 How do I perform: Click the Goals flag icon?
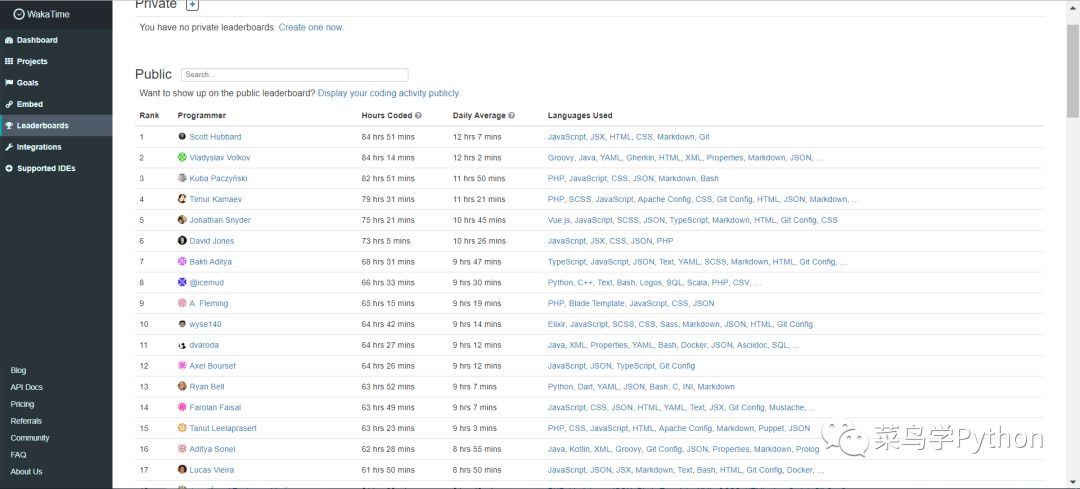[x=9, y=83]
